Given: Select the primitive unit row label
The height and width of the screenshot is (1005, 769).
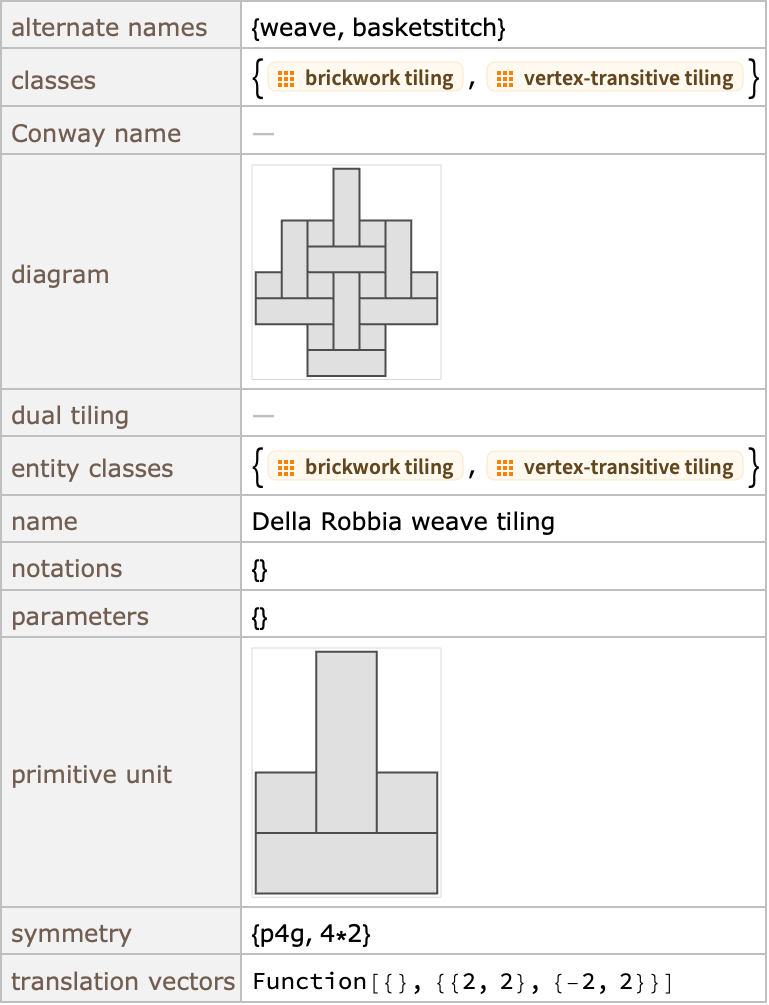Looking at the screenshot, I should tap(92, 774).
